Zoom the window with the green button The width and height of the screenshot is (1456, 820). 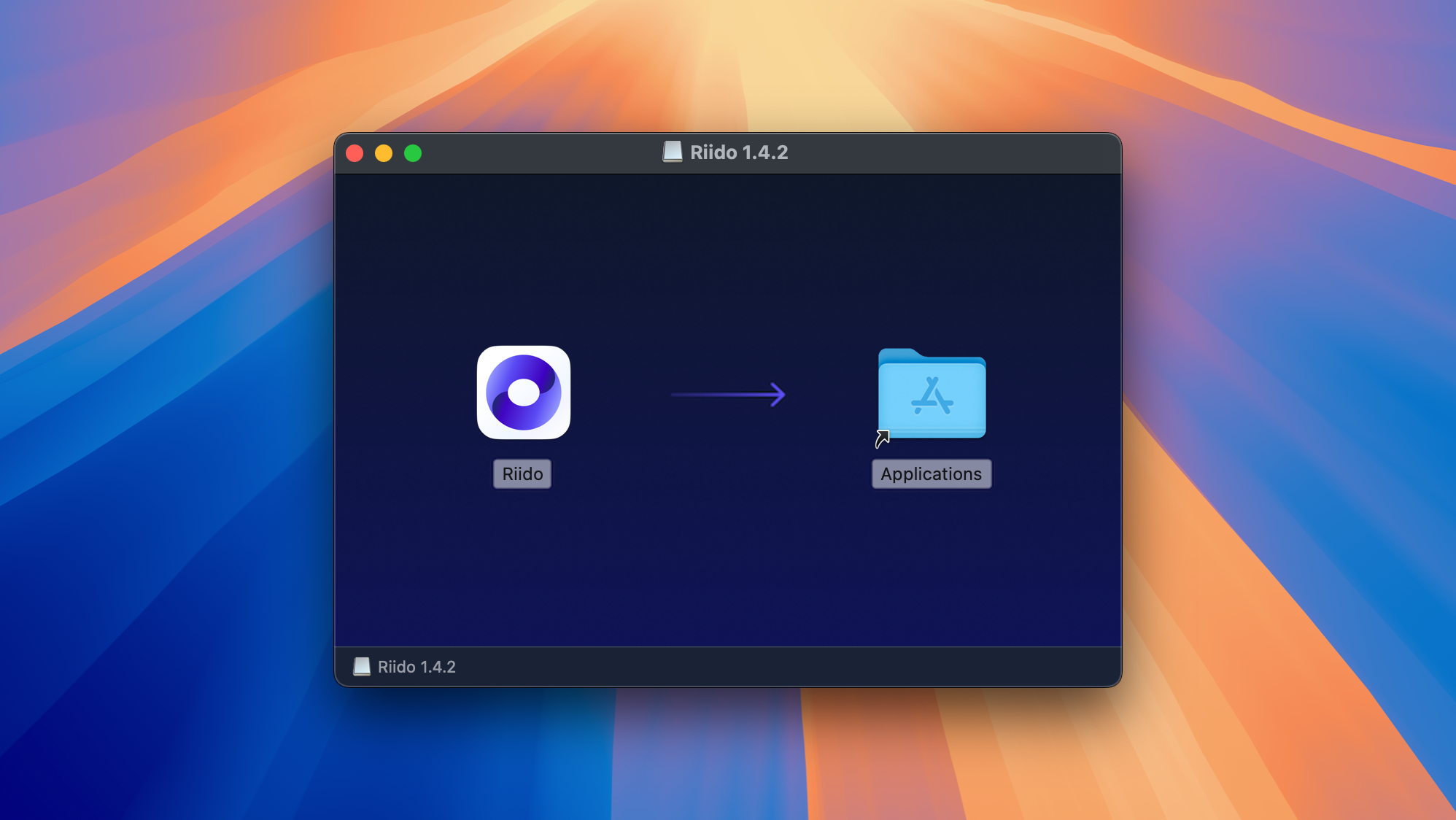pos(413,153)
